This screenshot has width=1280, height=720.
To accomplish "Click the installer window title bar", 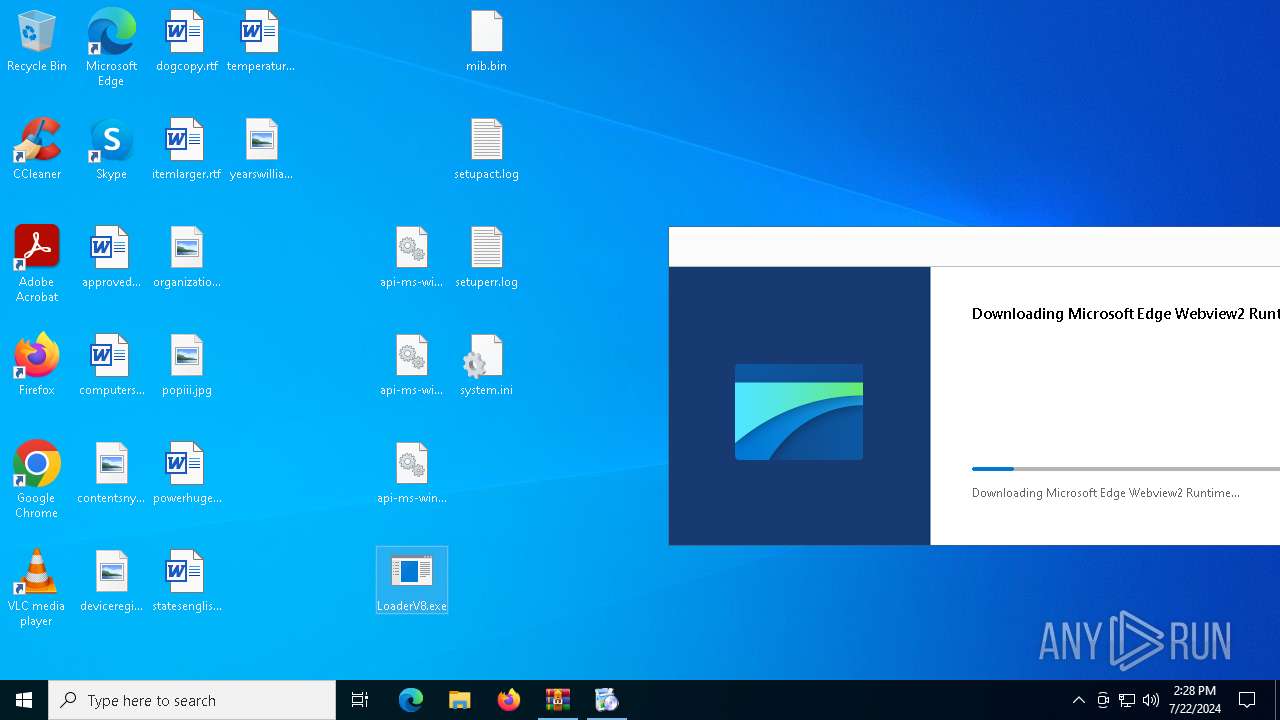I will (974, 247).
